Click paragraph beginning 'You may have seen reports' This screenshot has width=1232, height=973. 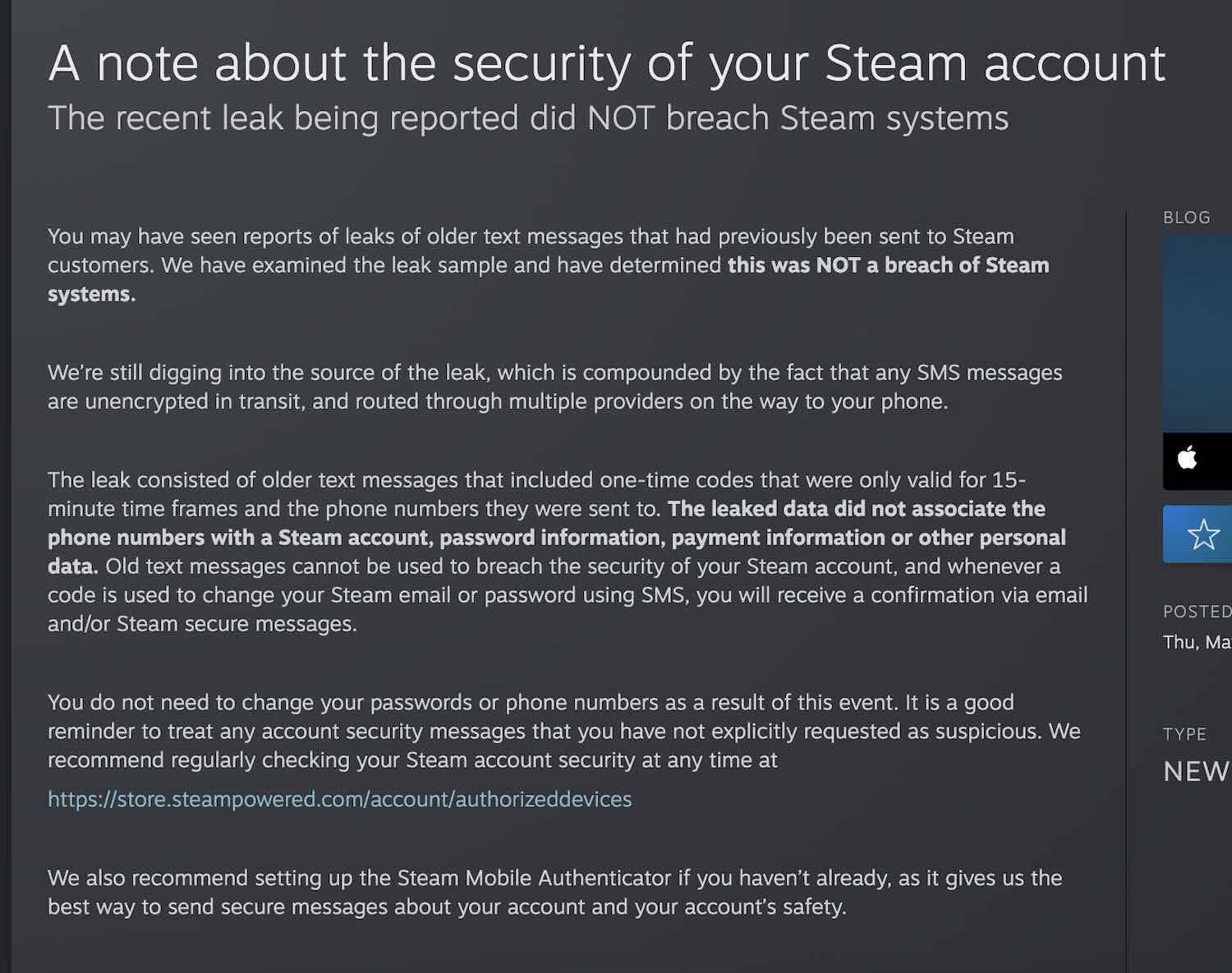tap(549, 265)
